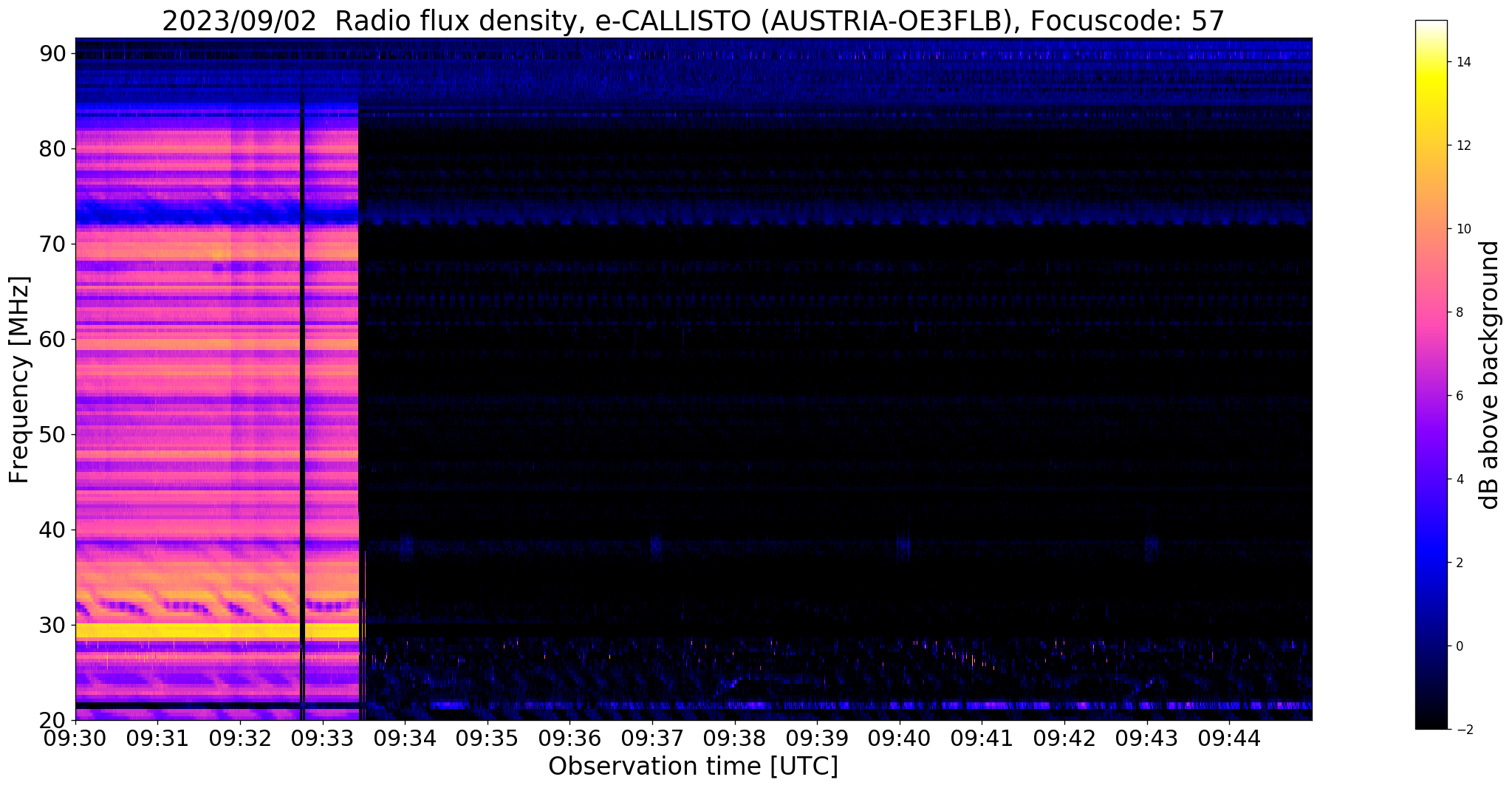
Task: Click the colorbar tick value 0
Action: pyautogui.click(x=1459, y=646)
